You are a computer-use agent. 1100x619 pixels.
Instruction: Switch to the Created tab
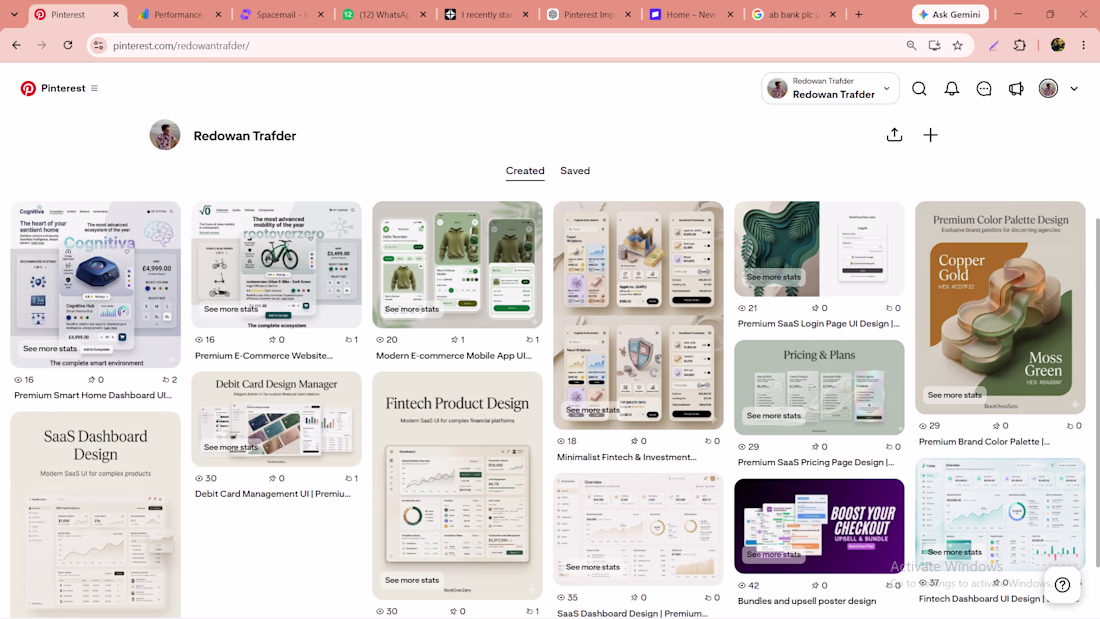click(525, 171)
